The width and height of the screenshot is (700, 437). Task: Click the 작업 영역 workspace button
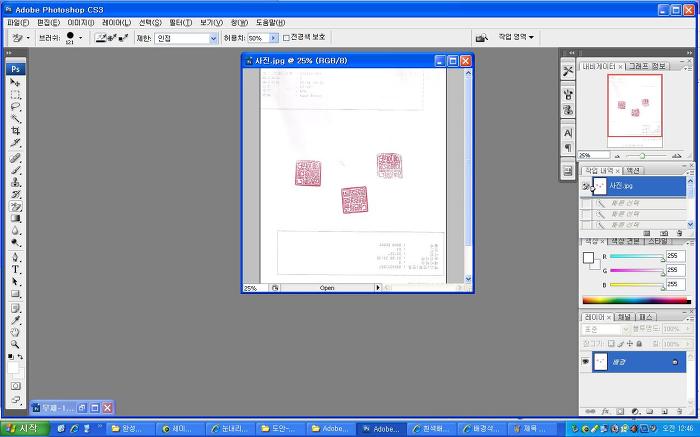(x=517, y=38)
